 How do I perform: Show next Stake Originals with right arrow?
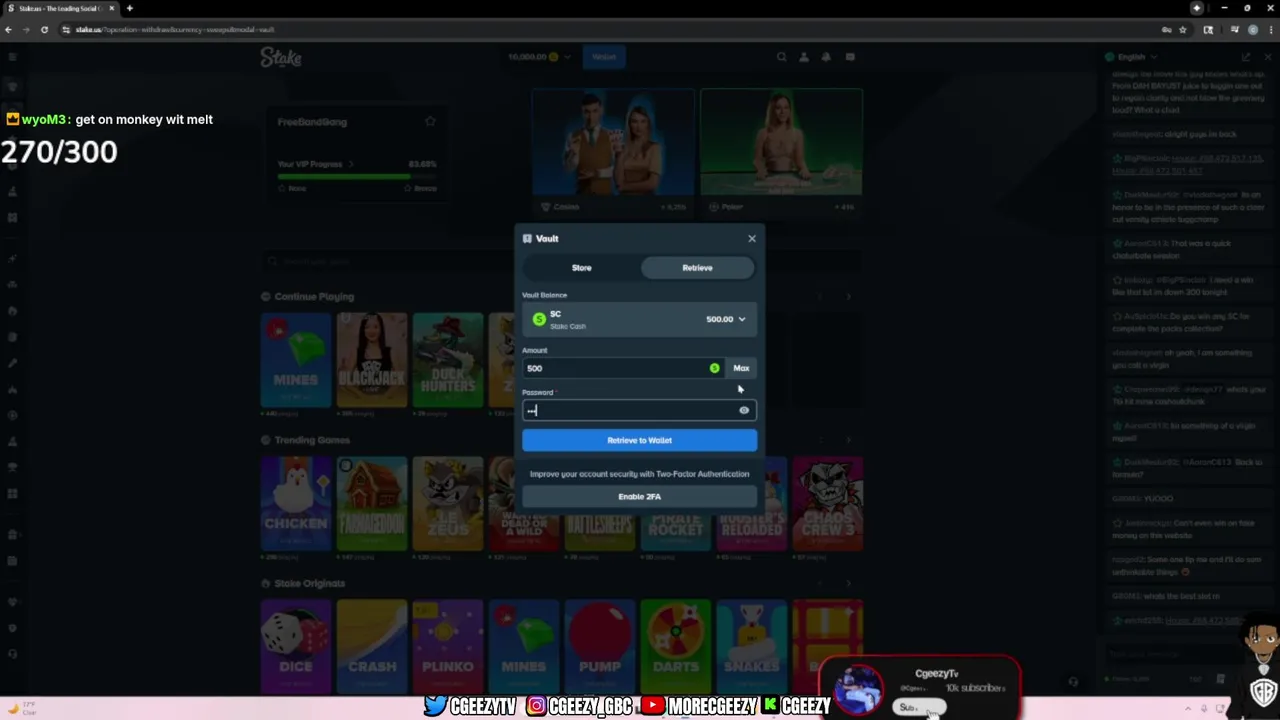tap(849, 583)
